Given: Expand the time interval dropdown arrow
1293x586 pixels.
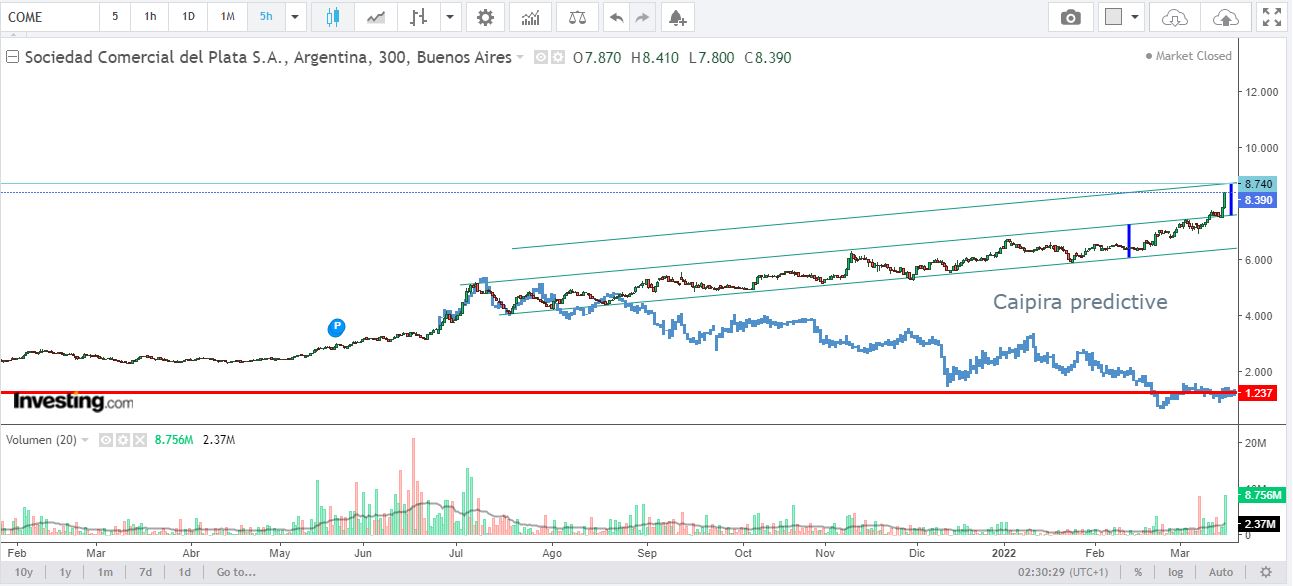Looking at the screenshot, I should [x=294, y=17].
